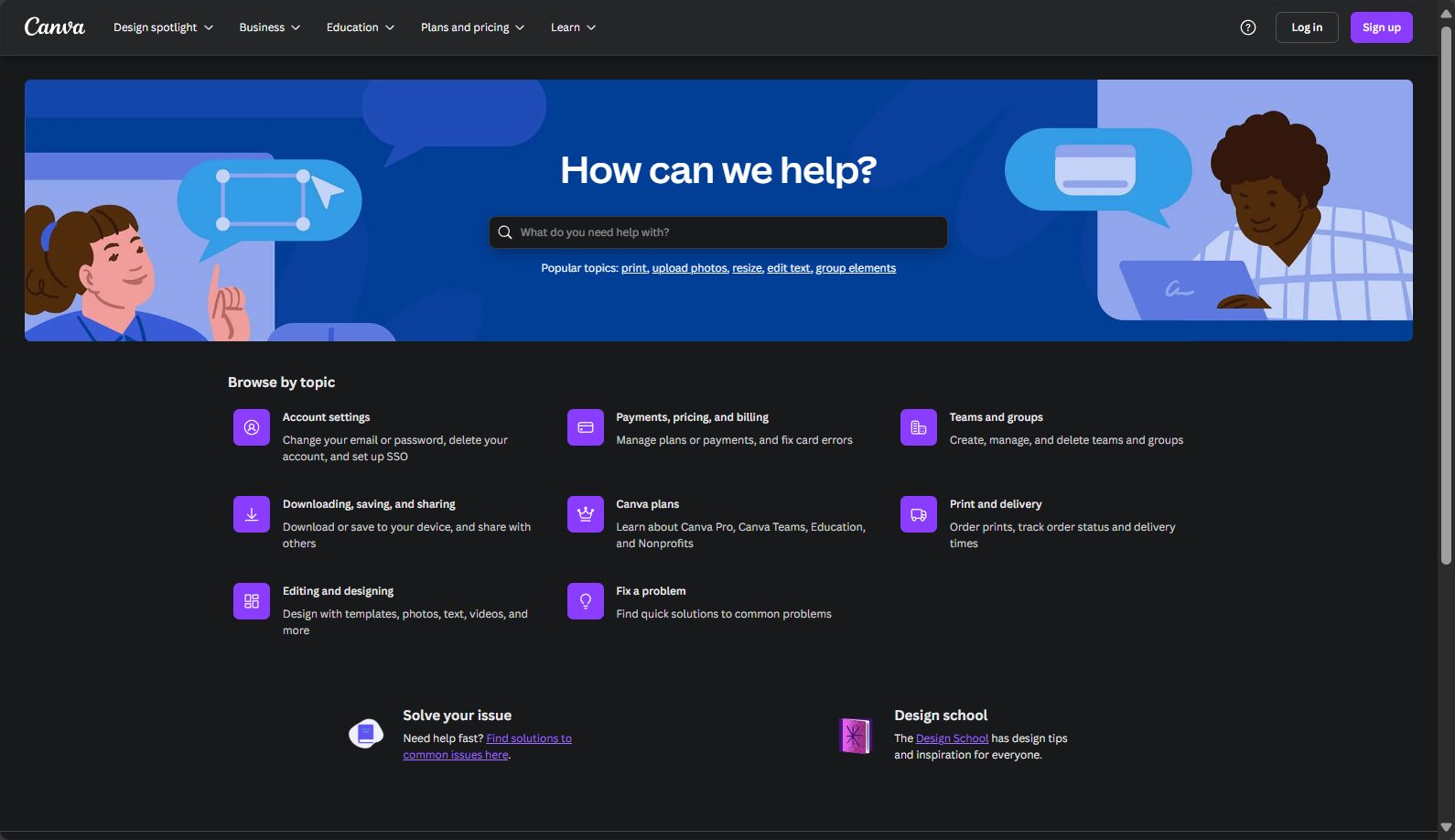This screenshot has height=840, width=1455.
Task: Open the popular topic 'print' link
Action: [x=634, y=268]
